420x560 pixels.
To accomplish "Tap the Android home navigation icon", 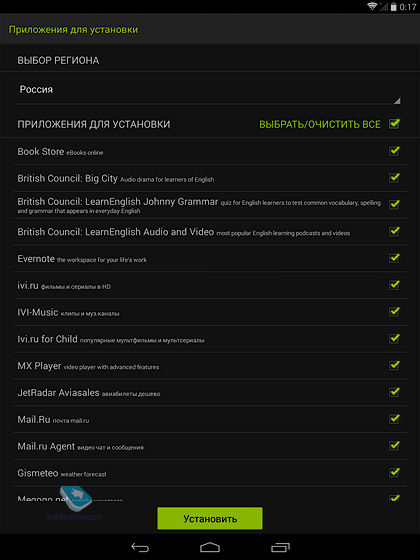I will [210, 547].
